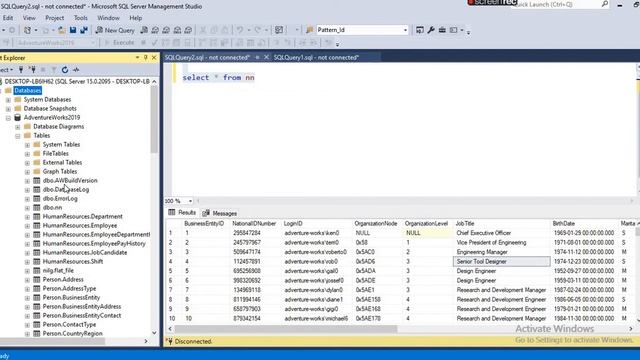Click the 295847284 NationalIDNumber cell
This screenshot has width=640, height=360.
(x=256, y=233)
